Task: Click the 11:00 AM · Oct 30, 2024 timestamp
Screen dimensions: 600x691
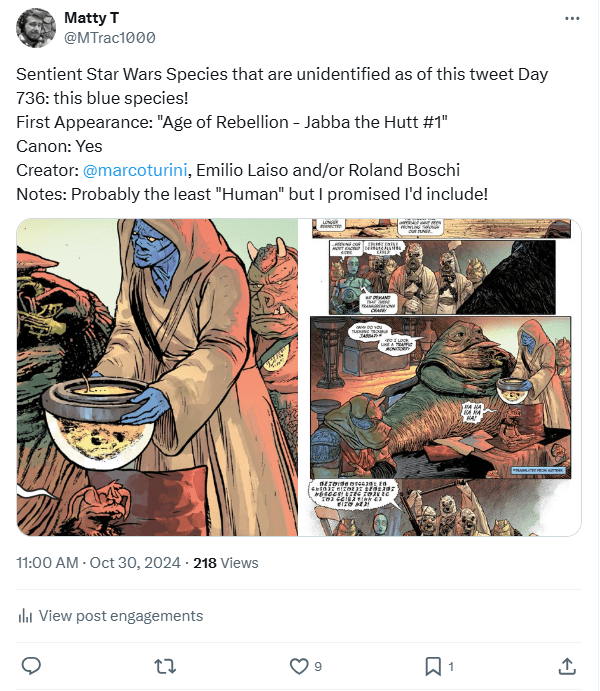Action: pos(100,563)
